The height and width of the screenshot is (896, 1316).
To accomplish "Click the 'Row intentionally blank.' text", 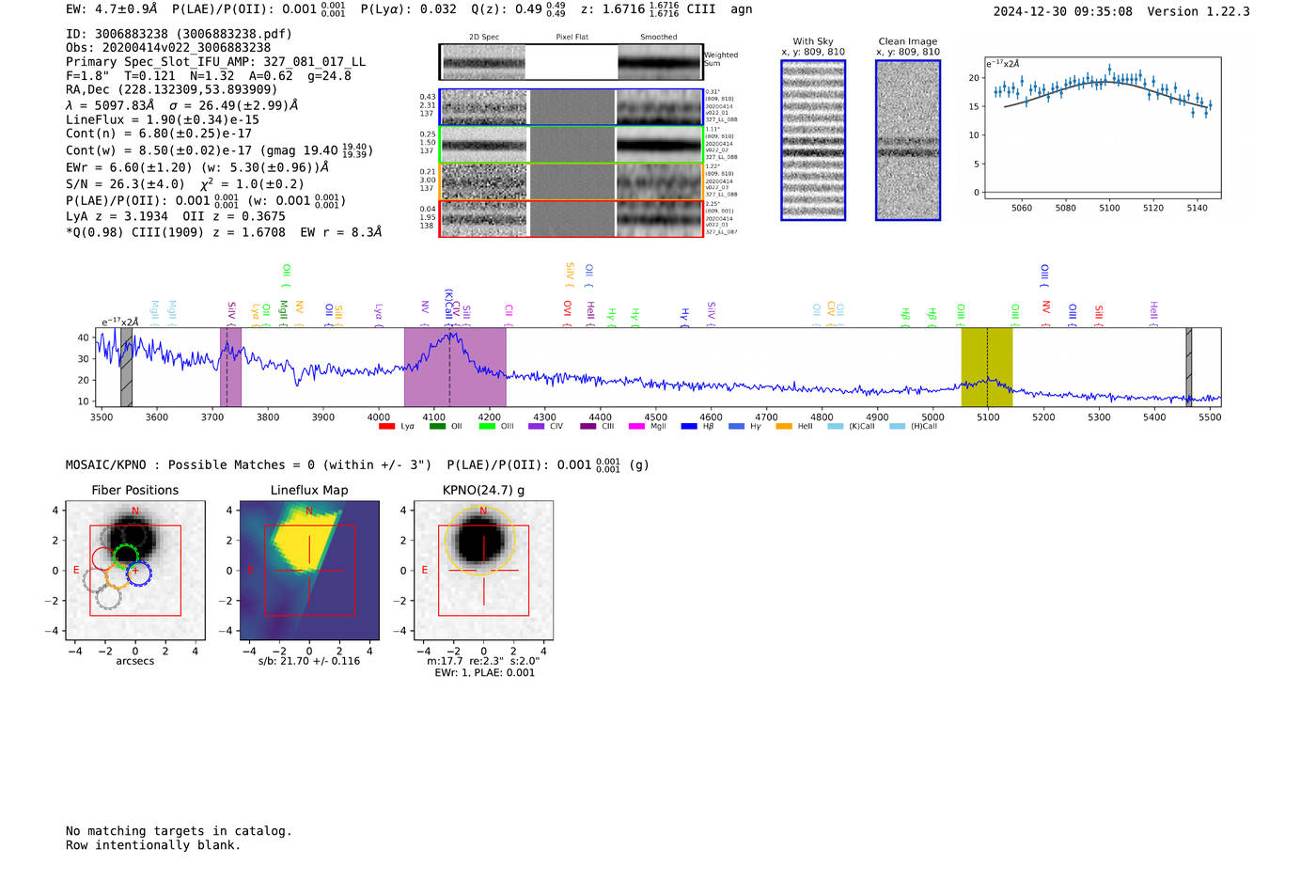I will pos(153,845).
